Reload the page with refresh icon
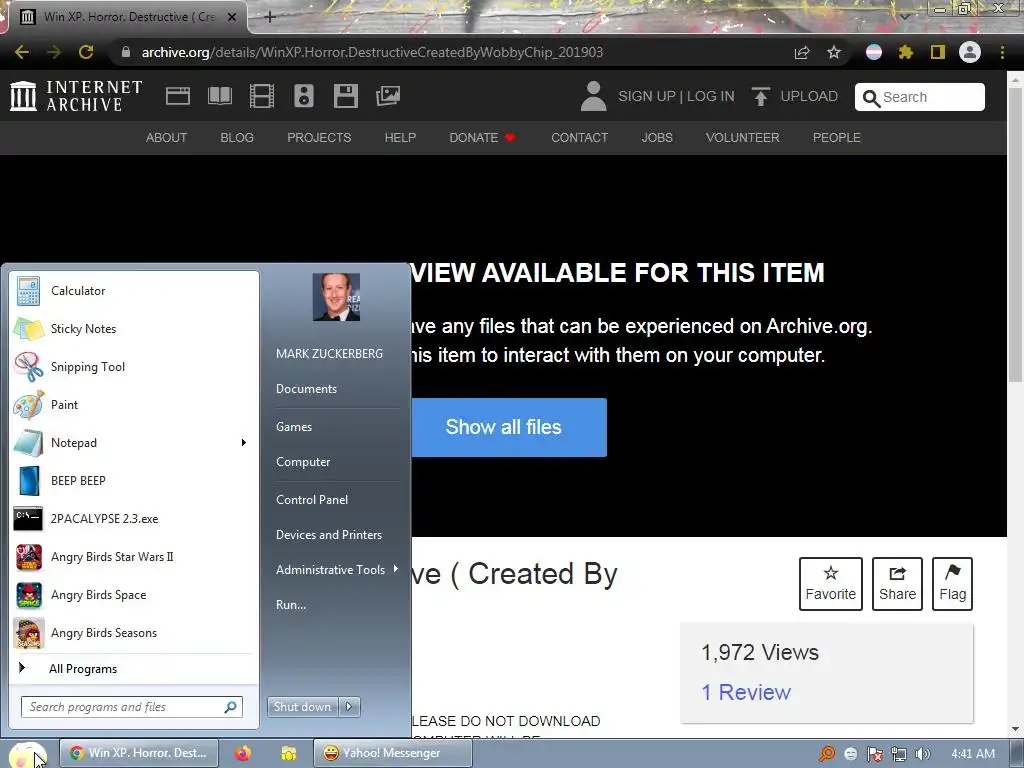This screenshot has width=1024, height=768. click(x=86, y=52)
